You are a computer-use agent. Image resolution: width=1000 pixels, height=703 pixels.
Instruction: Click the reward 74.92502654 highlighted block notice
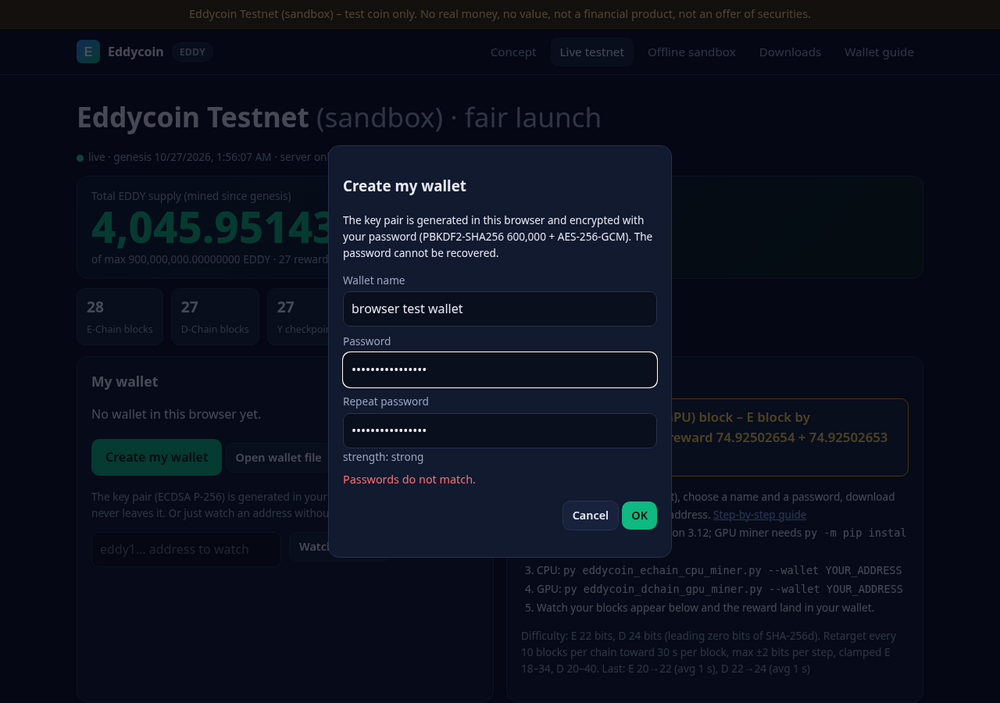[x=790, y=437]
